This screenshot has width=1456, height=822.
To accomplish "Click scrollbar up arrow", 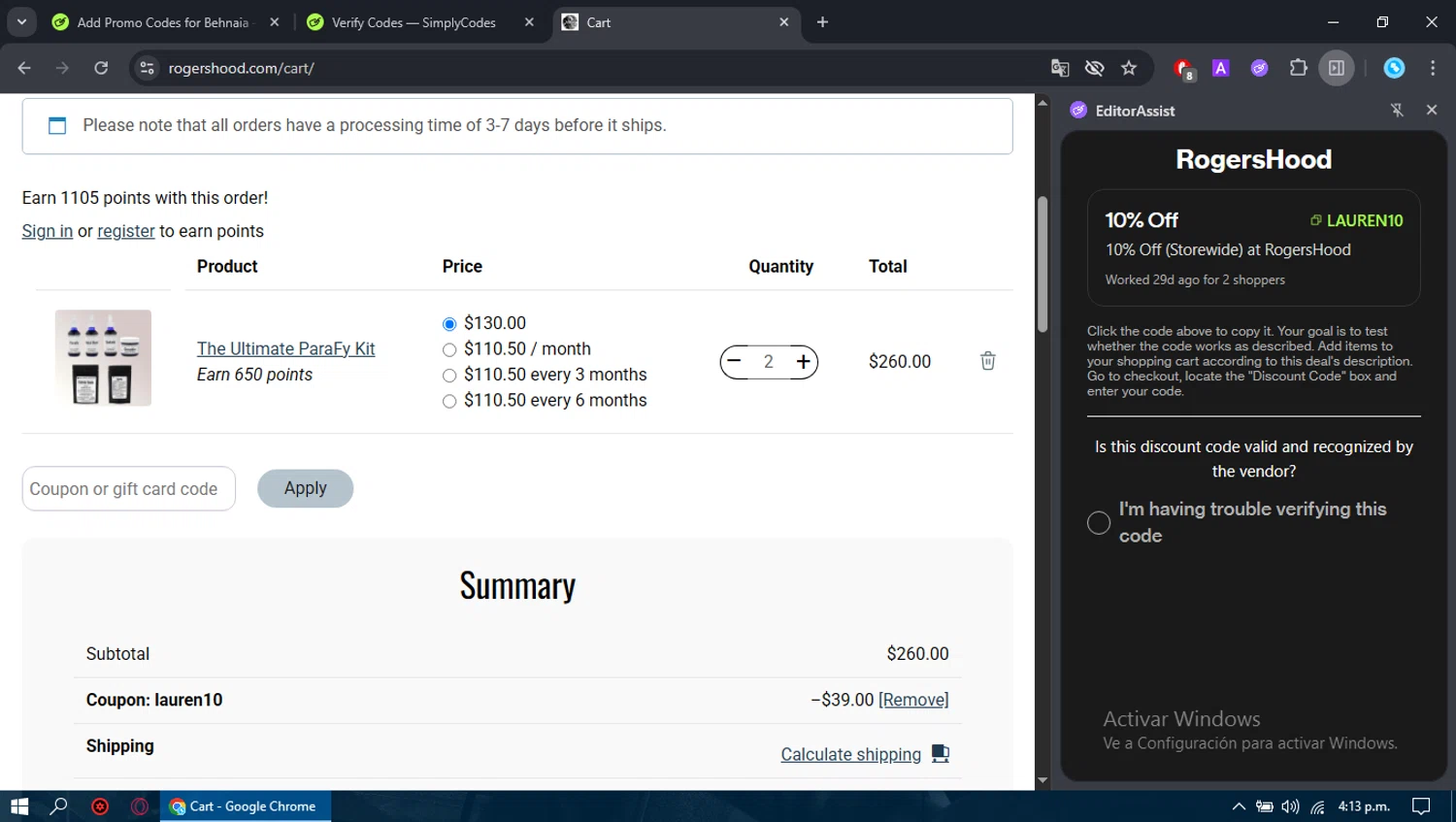I will point(1042,102).
